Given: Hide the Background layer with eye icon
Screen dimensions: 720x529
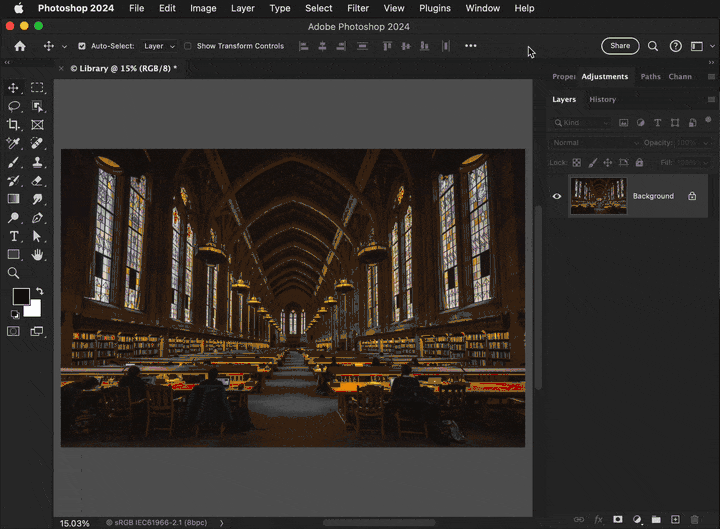Looking at the screenshot, I should tap(557, 196).
